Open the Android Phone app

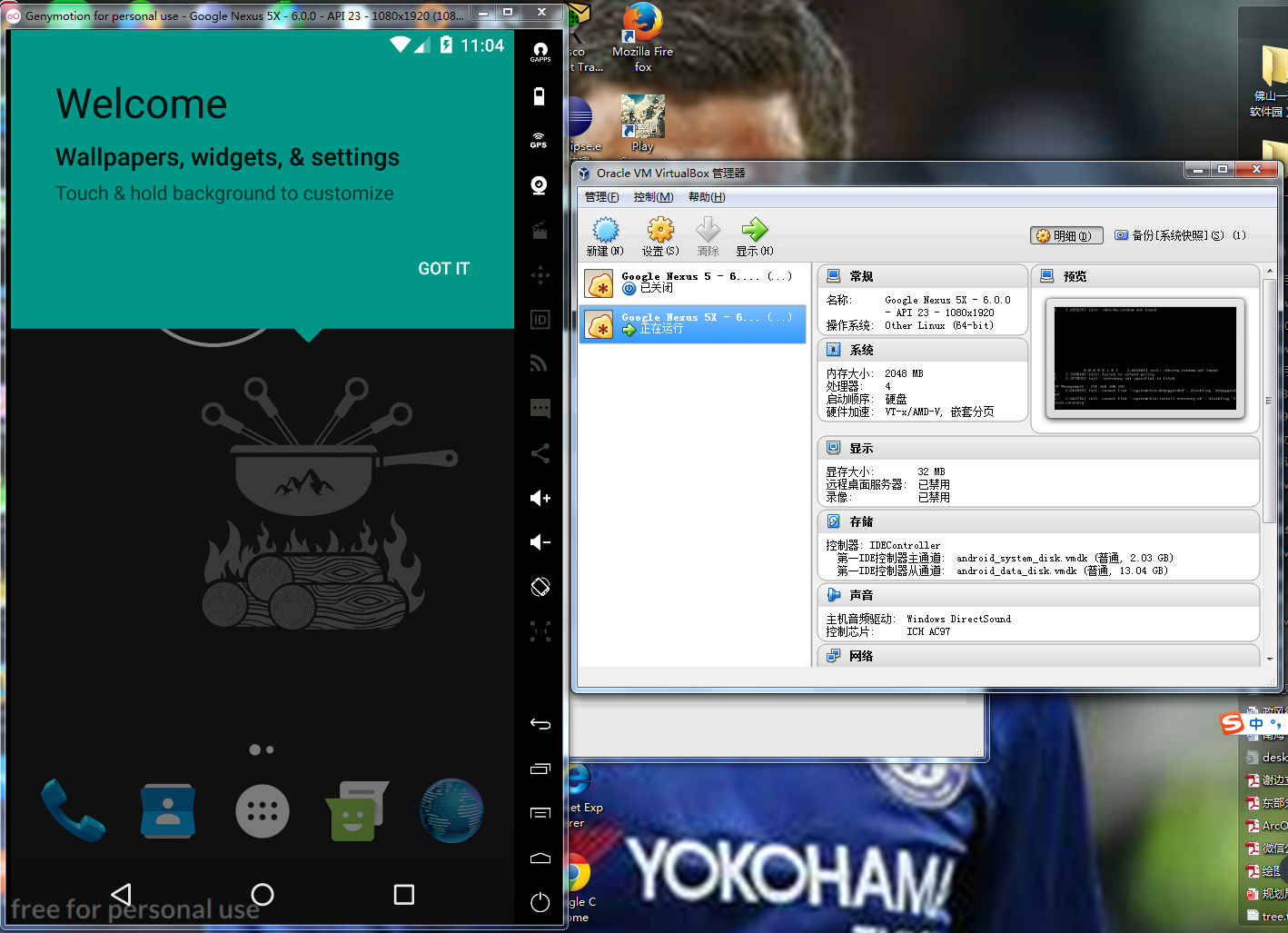pos(74,810)
